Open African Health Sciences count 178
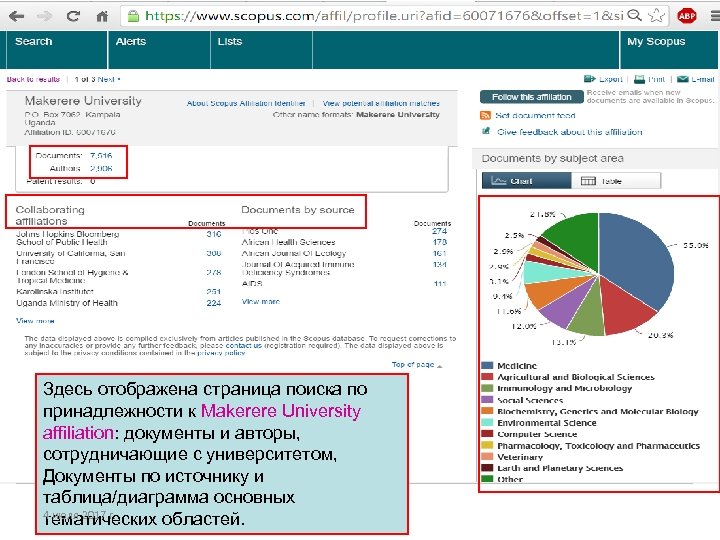This screenshot has width=720, height=540. pyautogui.click(x=439, y=242)
